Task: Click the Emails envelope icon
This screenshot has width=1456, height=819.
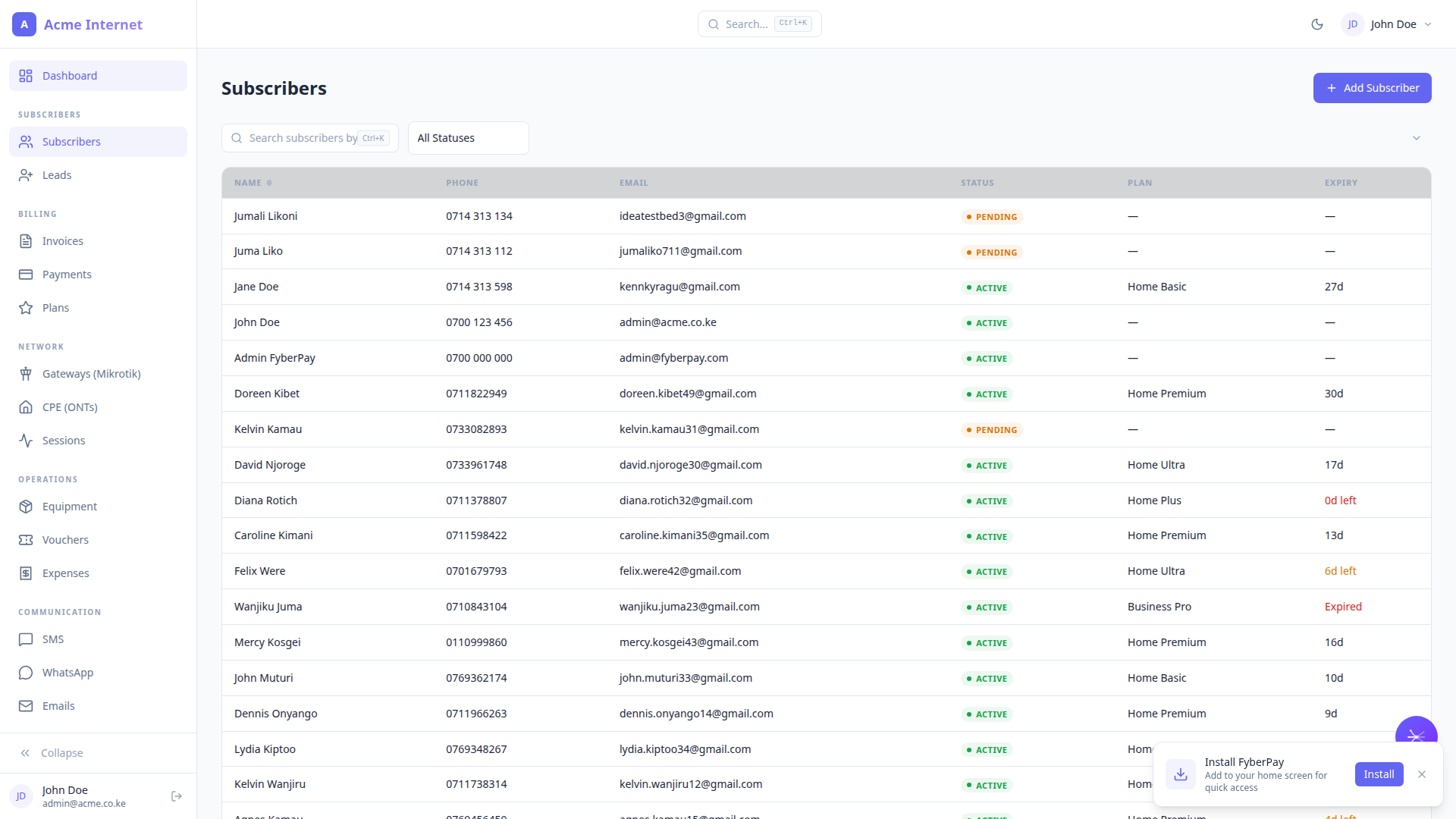Action: 26,706
